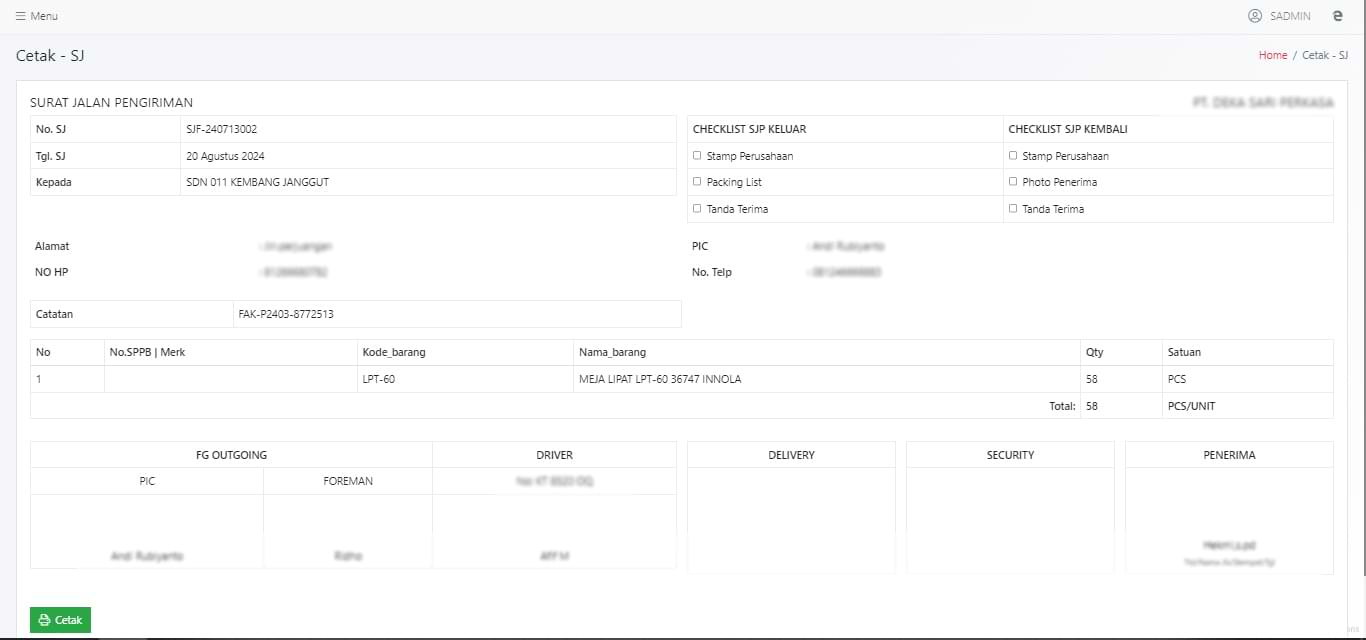1366x640 pixels.
Task: Open the hamburger Menu in top bar
Action: point(37,16)
